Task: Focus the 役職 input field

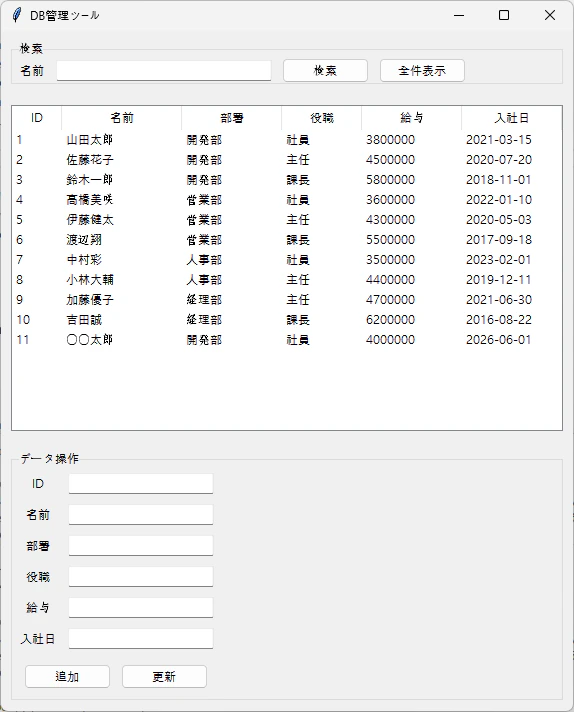Action: (141, 577)
